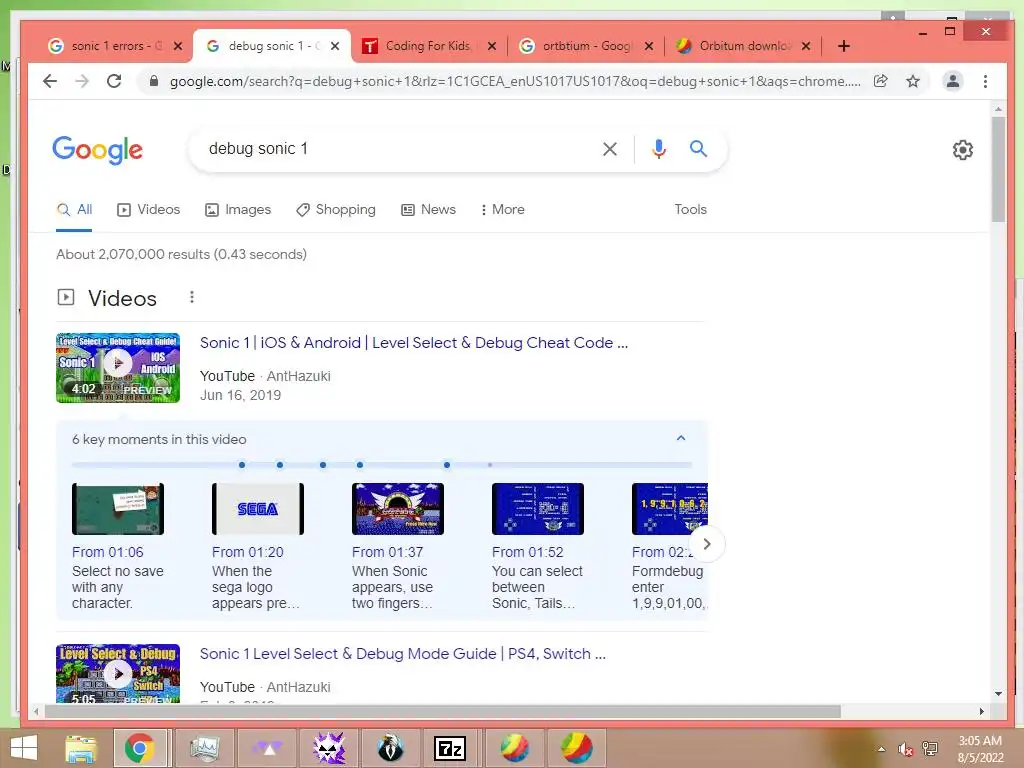Select the Images search filter
Screen dimensions: 1024x768
(238, 210)
